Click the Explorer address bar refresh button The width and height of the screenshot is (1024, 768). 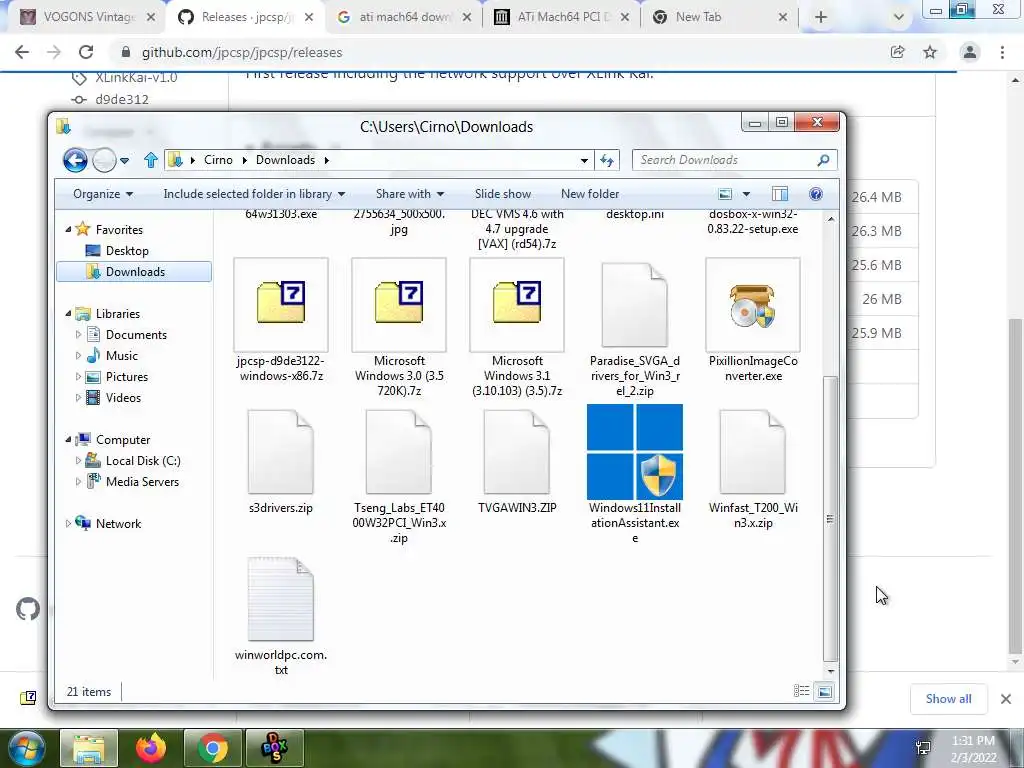[x=607, y=160]
